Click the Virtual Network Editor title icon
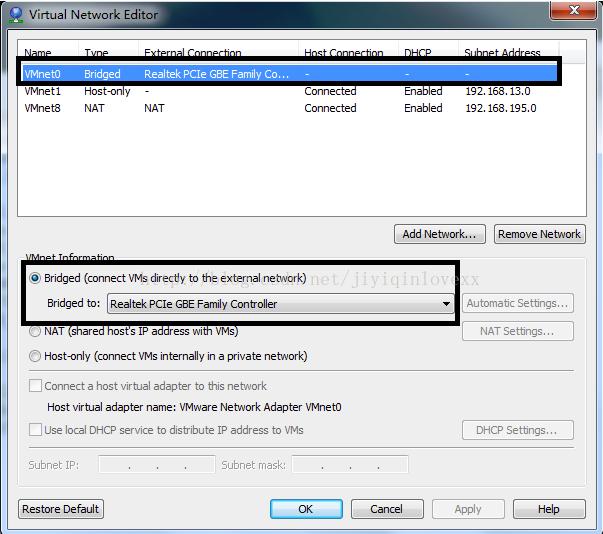The image size is (603, 534). (15, 15)
